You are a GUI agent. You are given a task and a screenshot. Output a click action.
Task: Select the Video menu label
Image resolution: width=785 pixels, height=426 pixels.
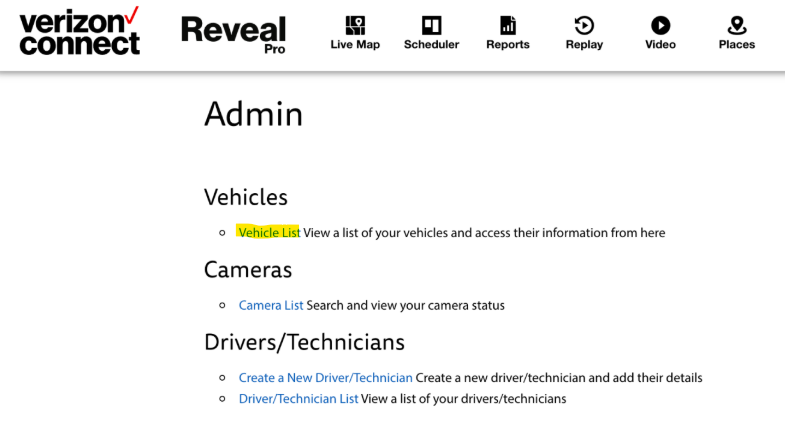(x=660, y=45)
